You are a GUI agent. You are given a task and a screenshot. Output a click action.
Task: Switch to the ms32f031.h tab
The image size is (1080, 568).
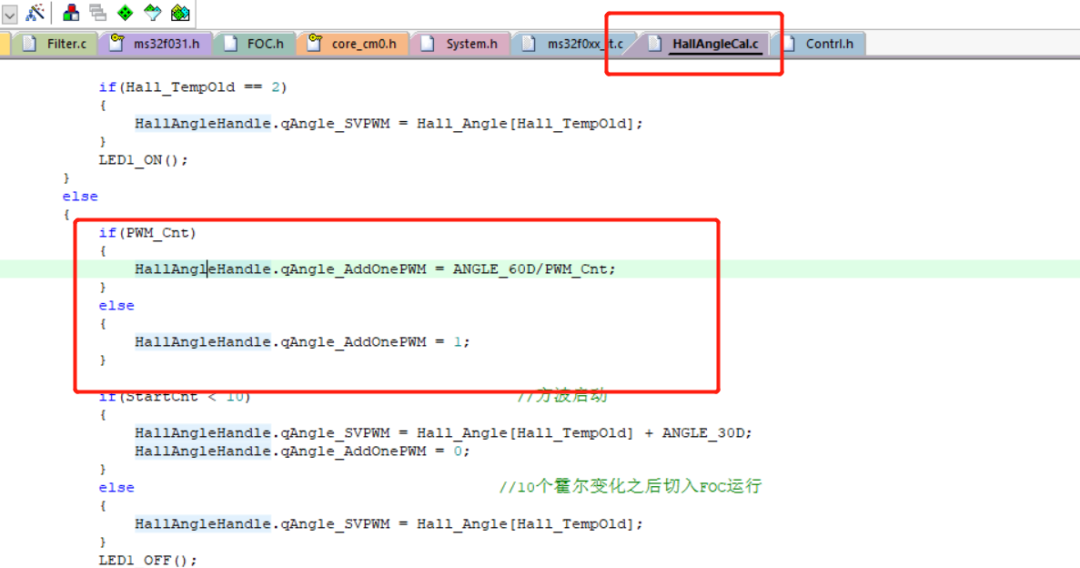pyautogui.click(x=156, y=44)
